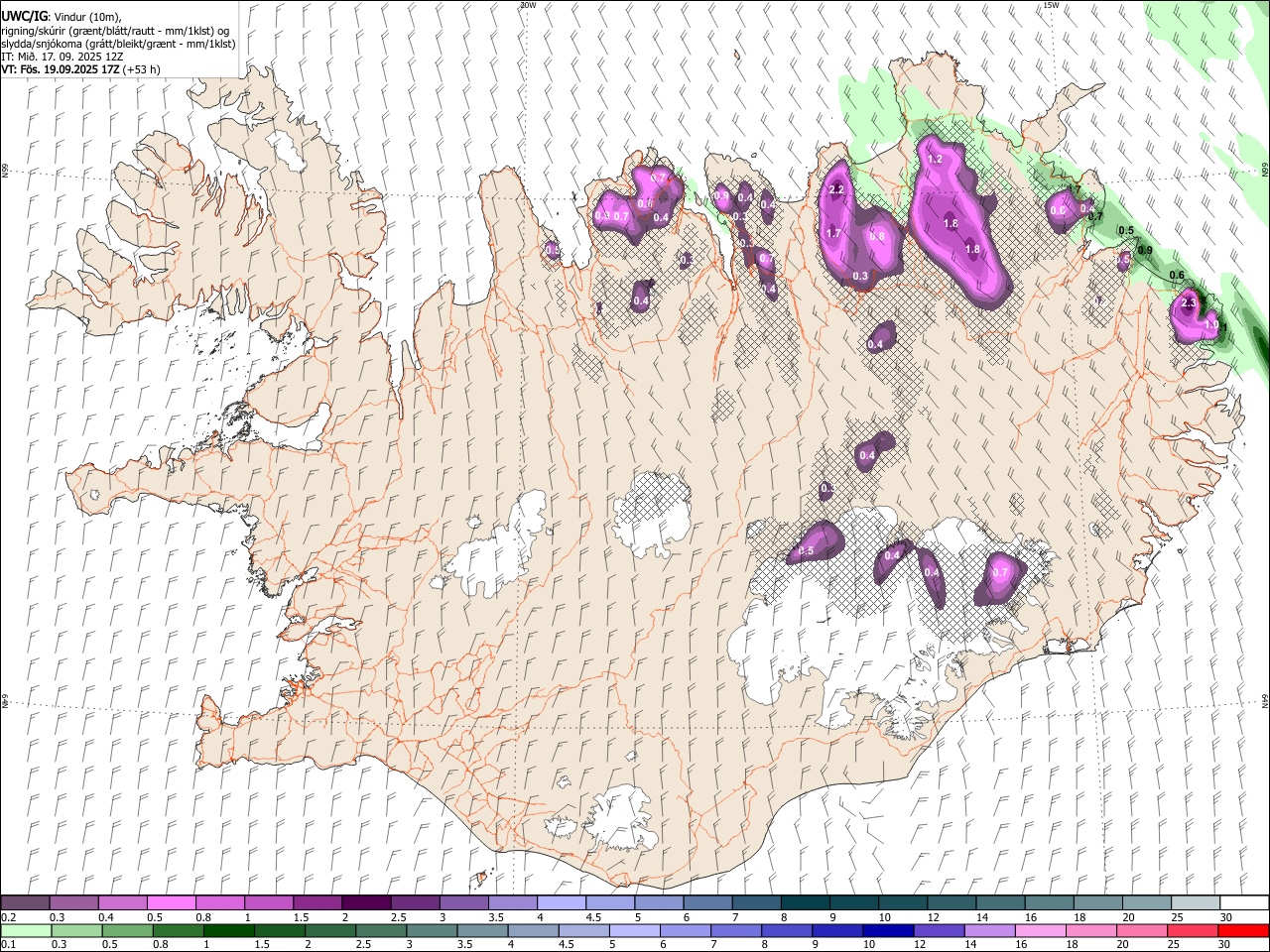Pick the 0.3 green swatch in the lower scale
The image size is (1270, 952).
pyautogui.click(x=76, y=930)
